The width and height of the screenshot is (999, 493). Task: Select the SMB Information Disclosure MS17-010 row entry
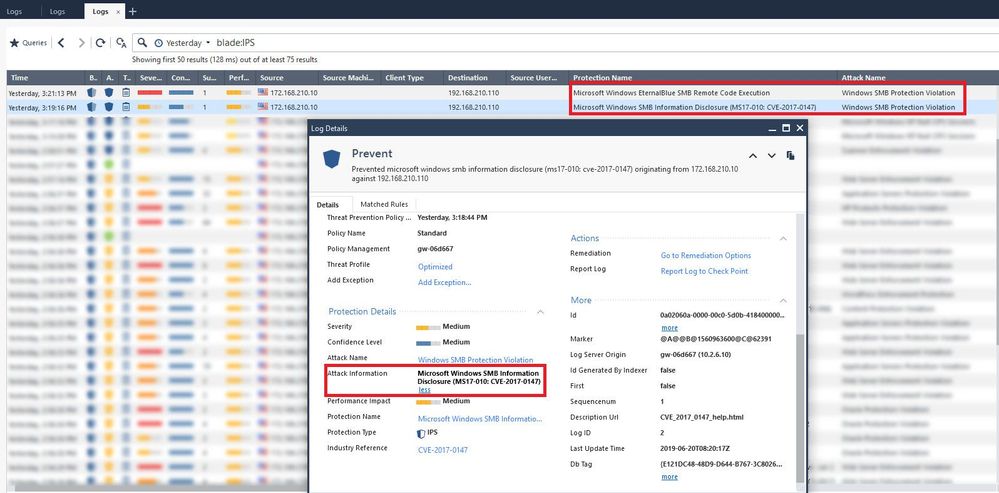694,108
